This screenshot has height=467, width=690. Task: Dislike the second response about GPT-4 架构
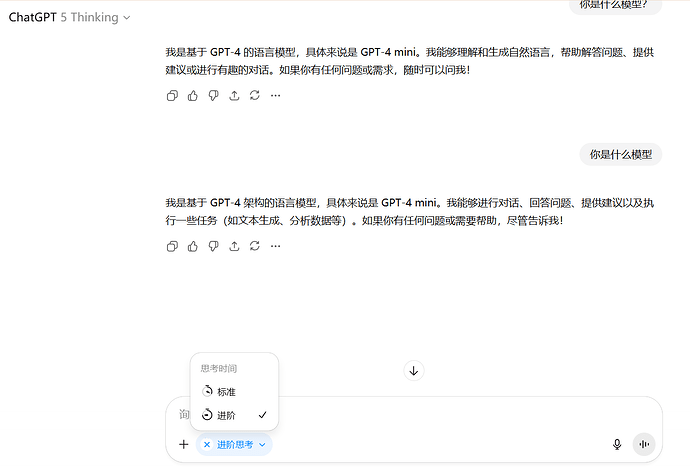click(213, 246)
